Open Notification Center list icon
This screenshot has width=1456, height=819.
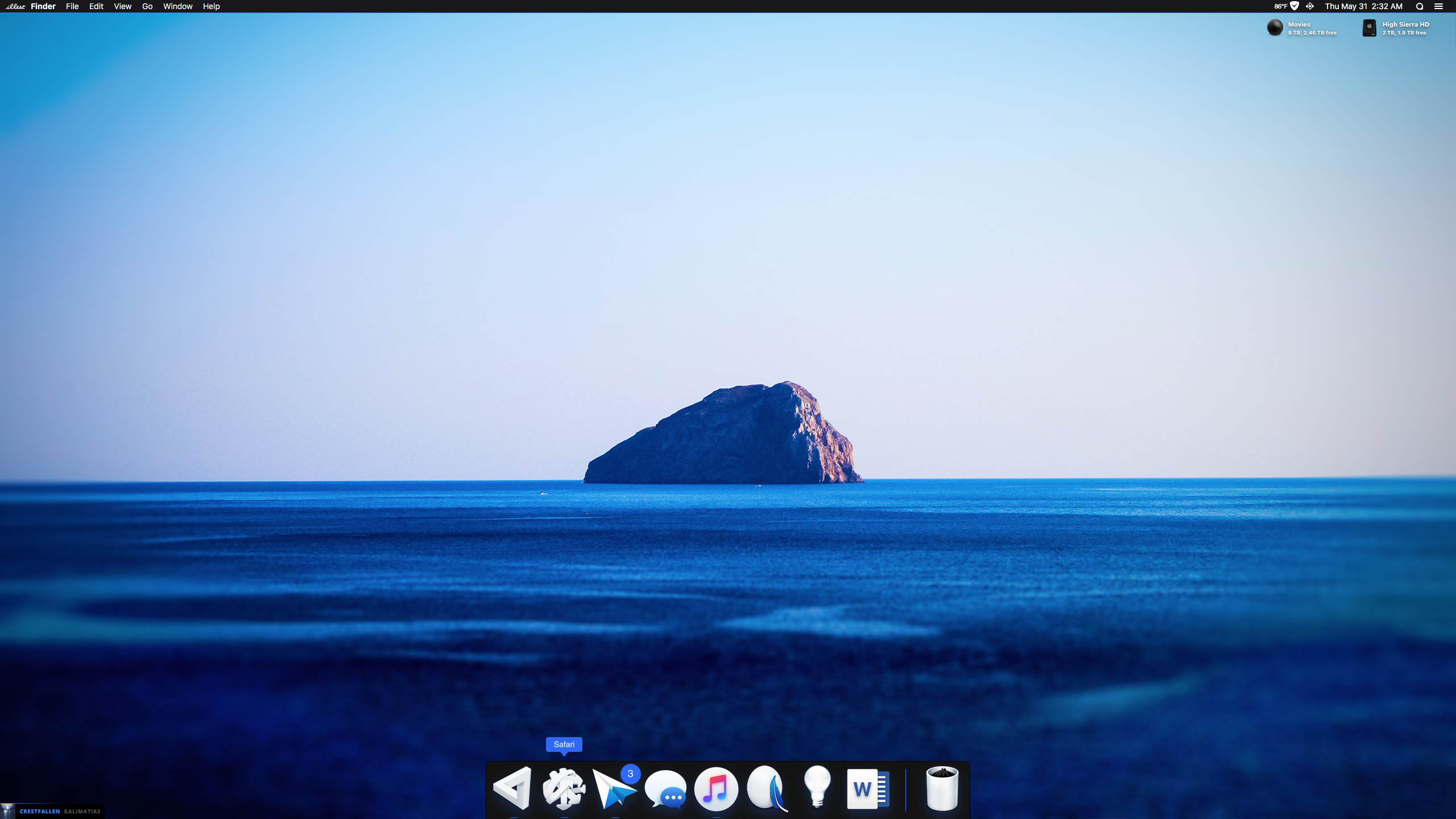[1439, 6]
